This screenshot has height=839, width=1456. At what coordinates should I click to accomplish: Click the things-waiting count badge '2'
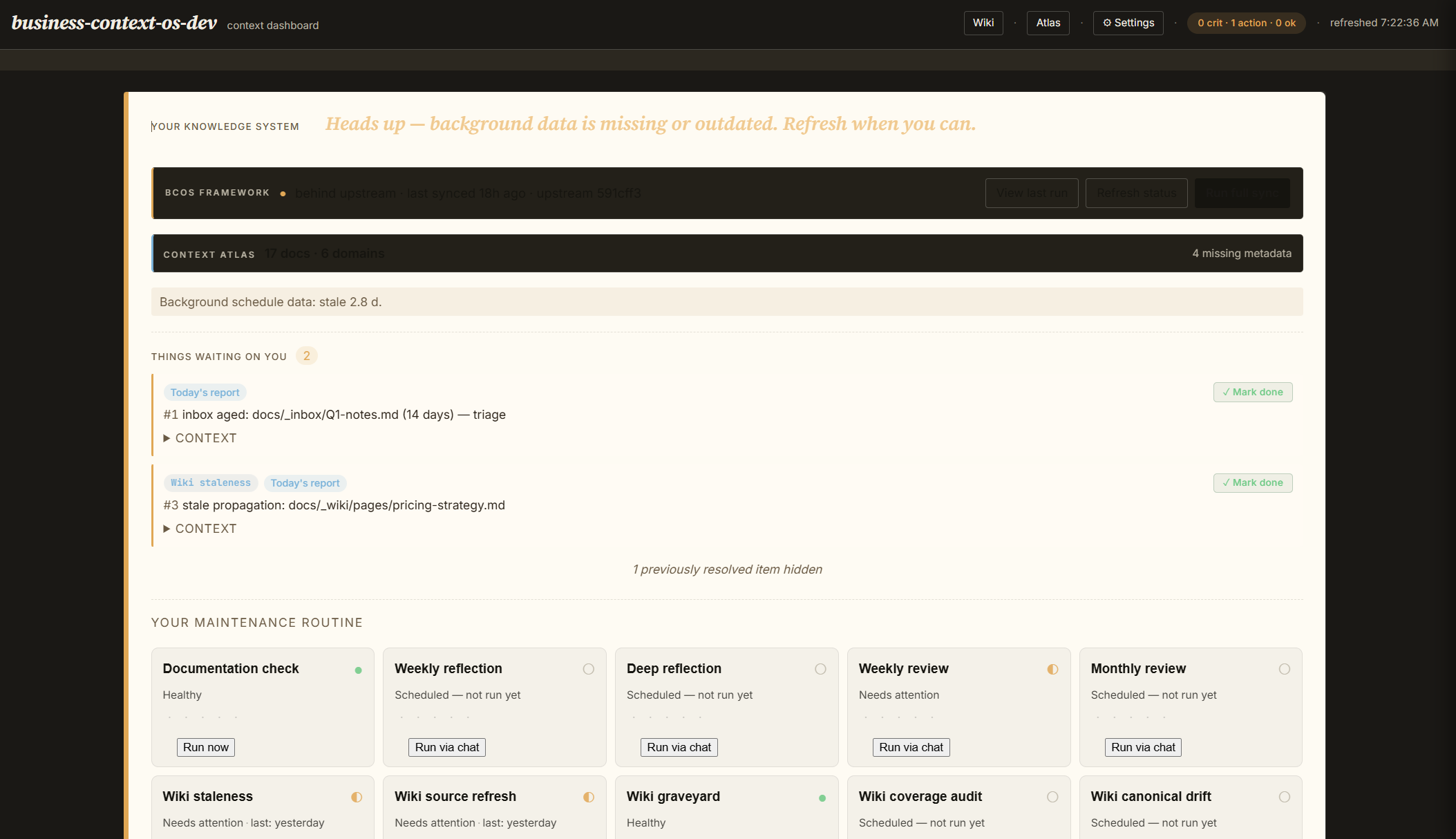pyautogui.click(x=307, y=356)
